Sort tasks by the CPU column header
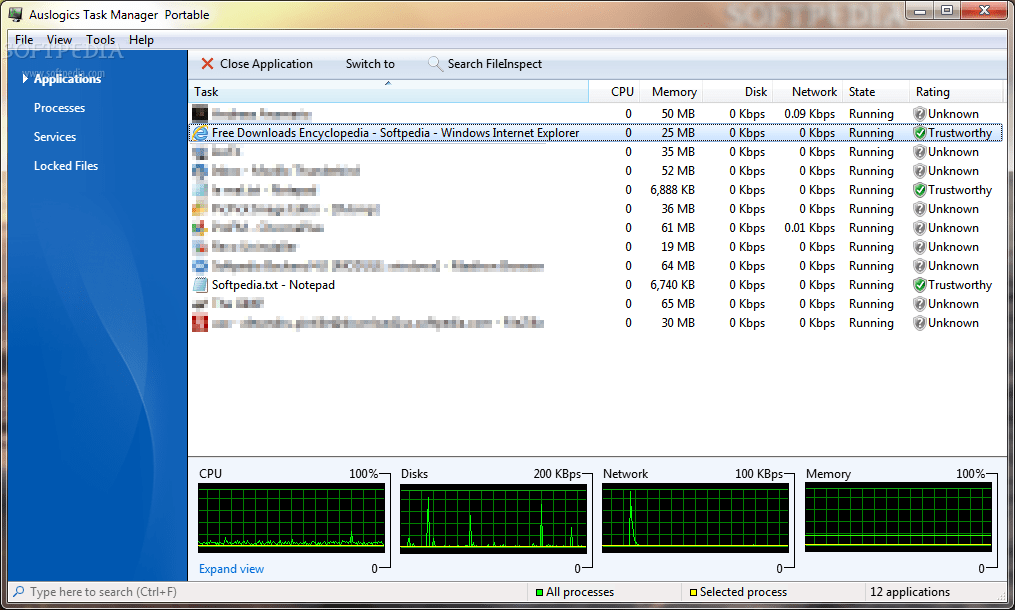 click(x=614, y=92)
